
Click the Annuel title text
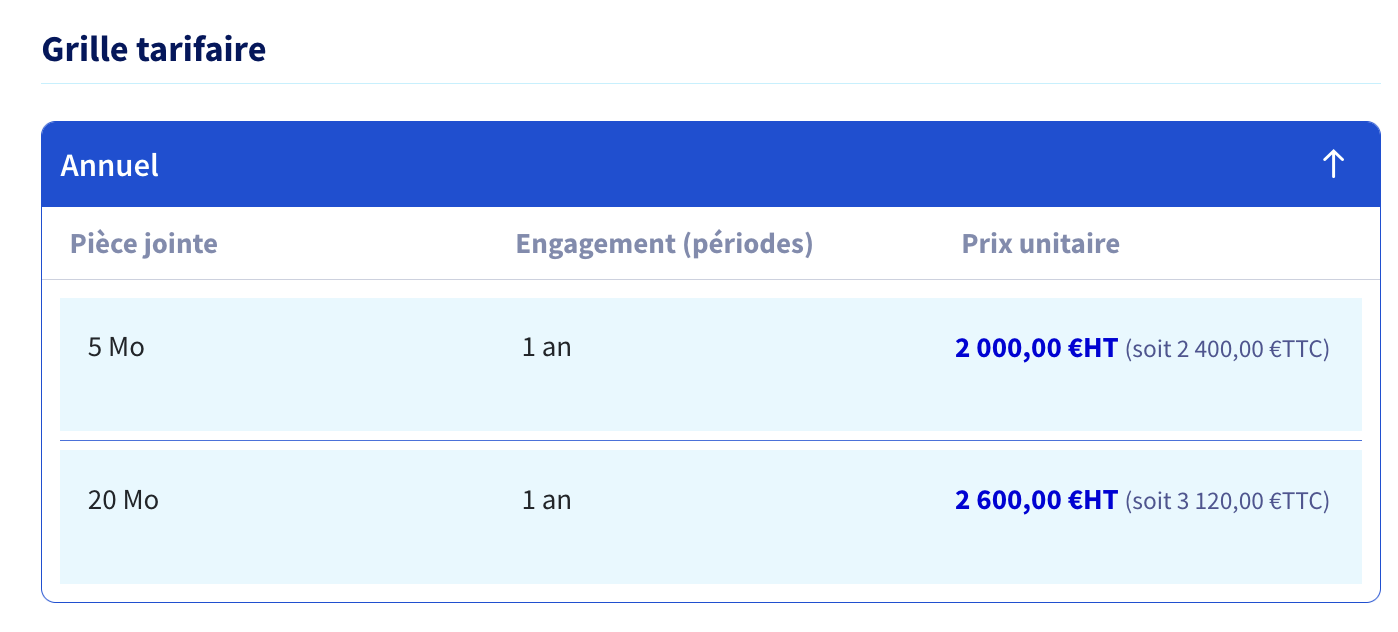coord(110,165)
